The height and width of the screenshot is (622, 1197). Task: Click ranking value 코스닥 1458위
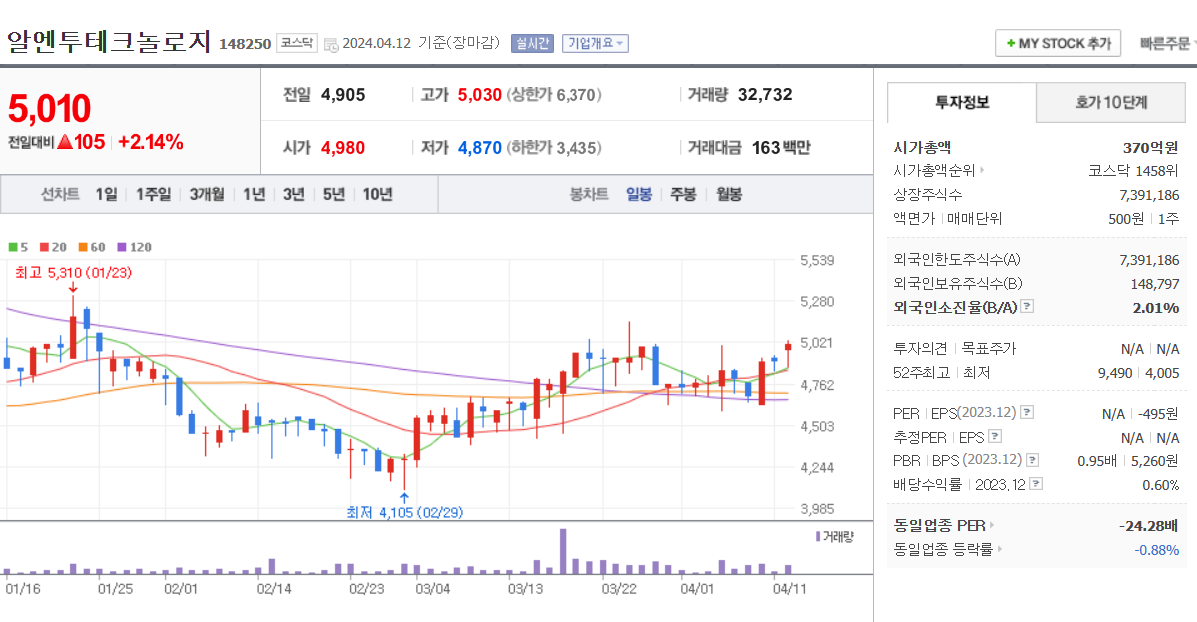click(x=1133, y=170)
